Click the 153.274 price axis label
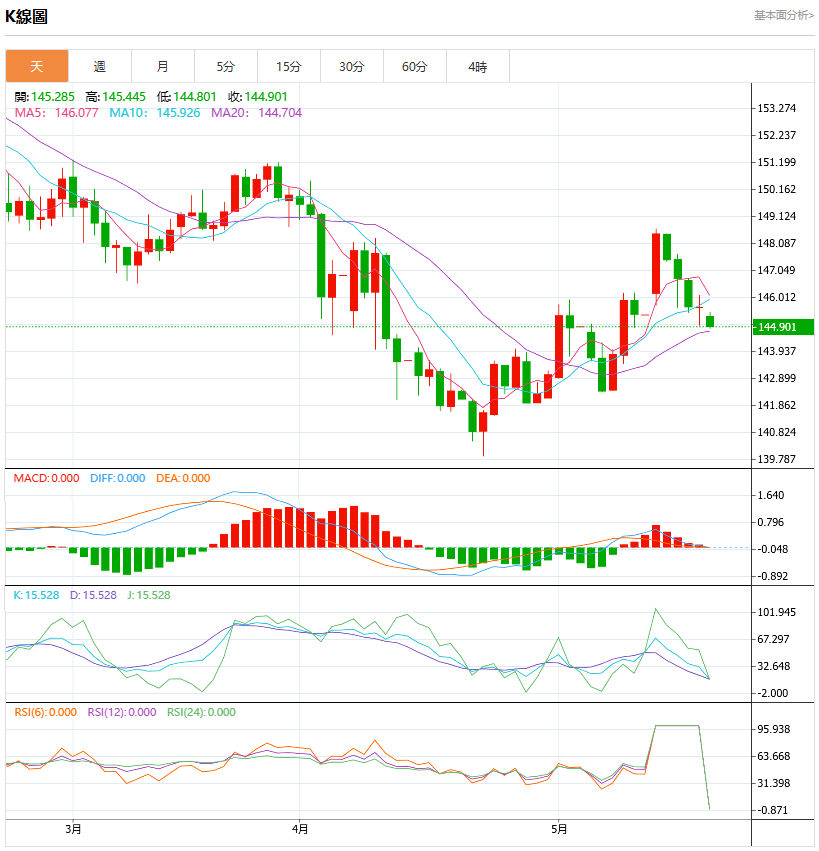819x851 pixels. tap(776, 108)
